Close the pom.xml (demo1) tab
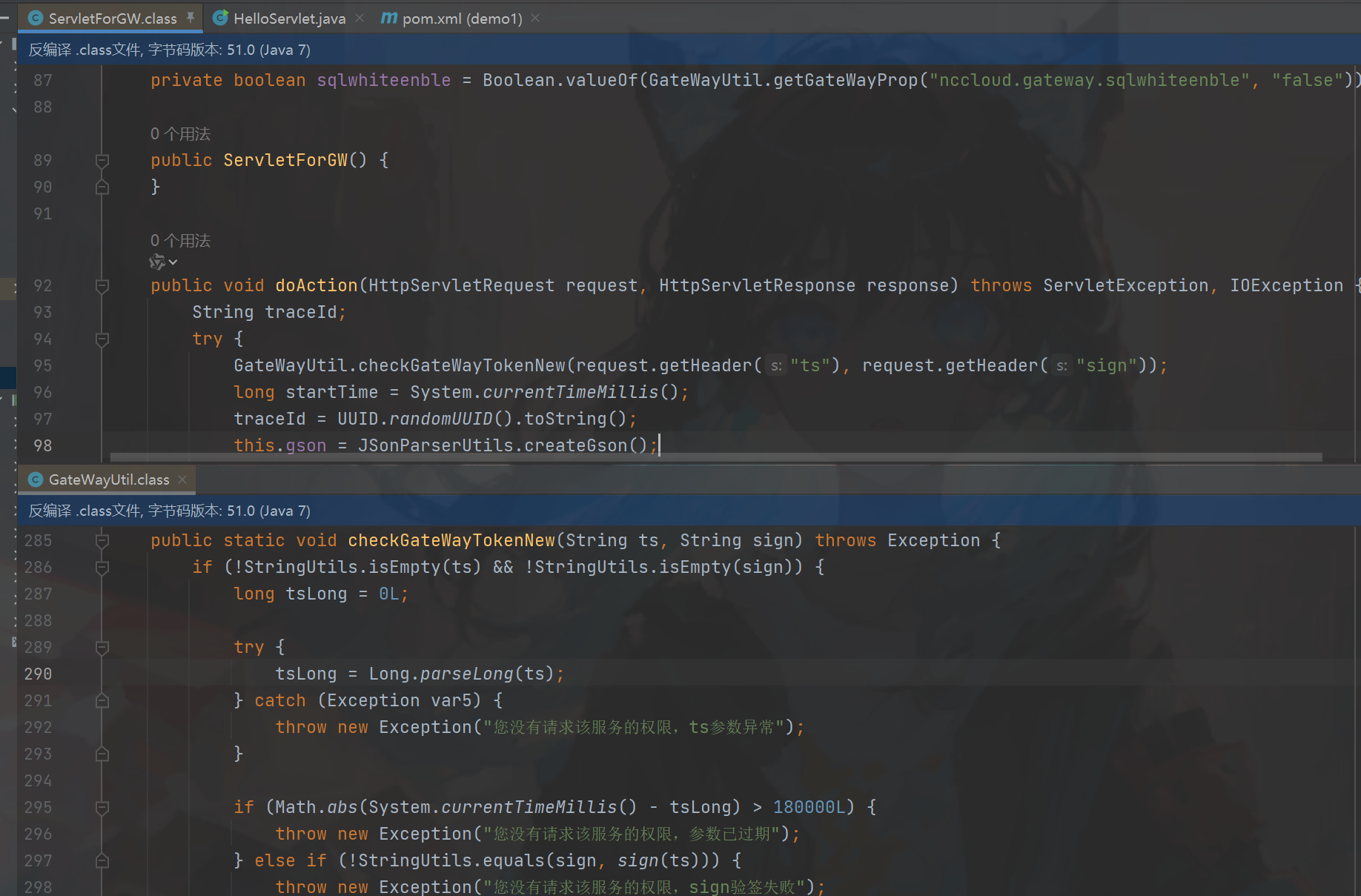 (x=535, y=18)
